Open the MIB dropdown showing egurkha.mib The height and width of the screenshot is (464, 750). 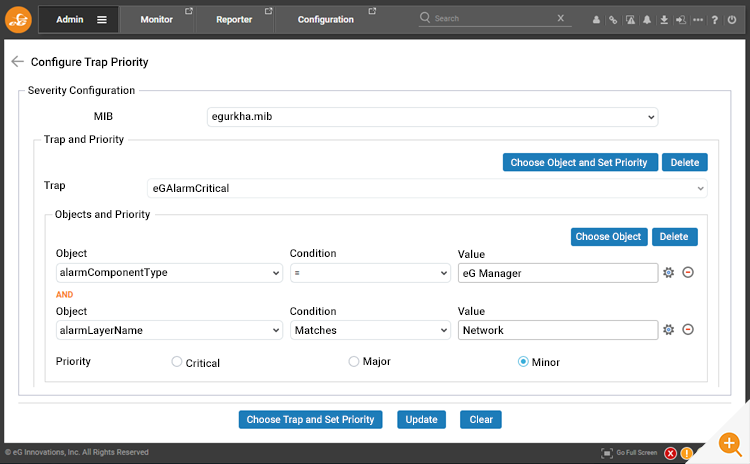pos(432,117)
